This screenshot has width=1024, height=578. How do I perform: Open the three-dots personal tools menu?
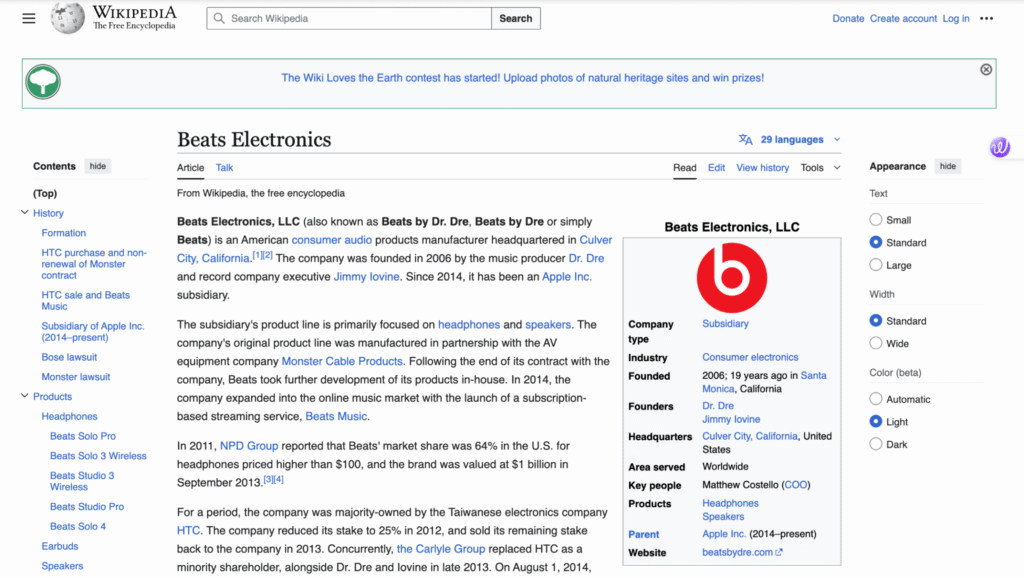point(986,18)
